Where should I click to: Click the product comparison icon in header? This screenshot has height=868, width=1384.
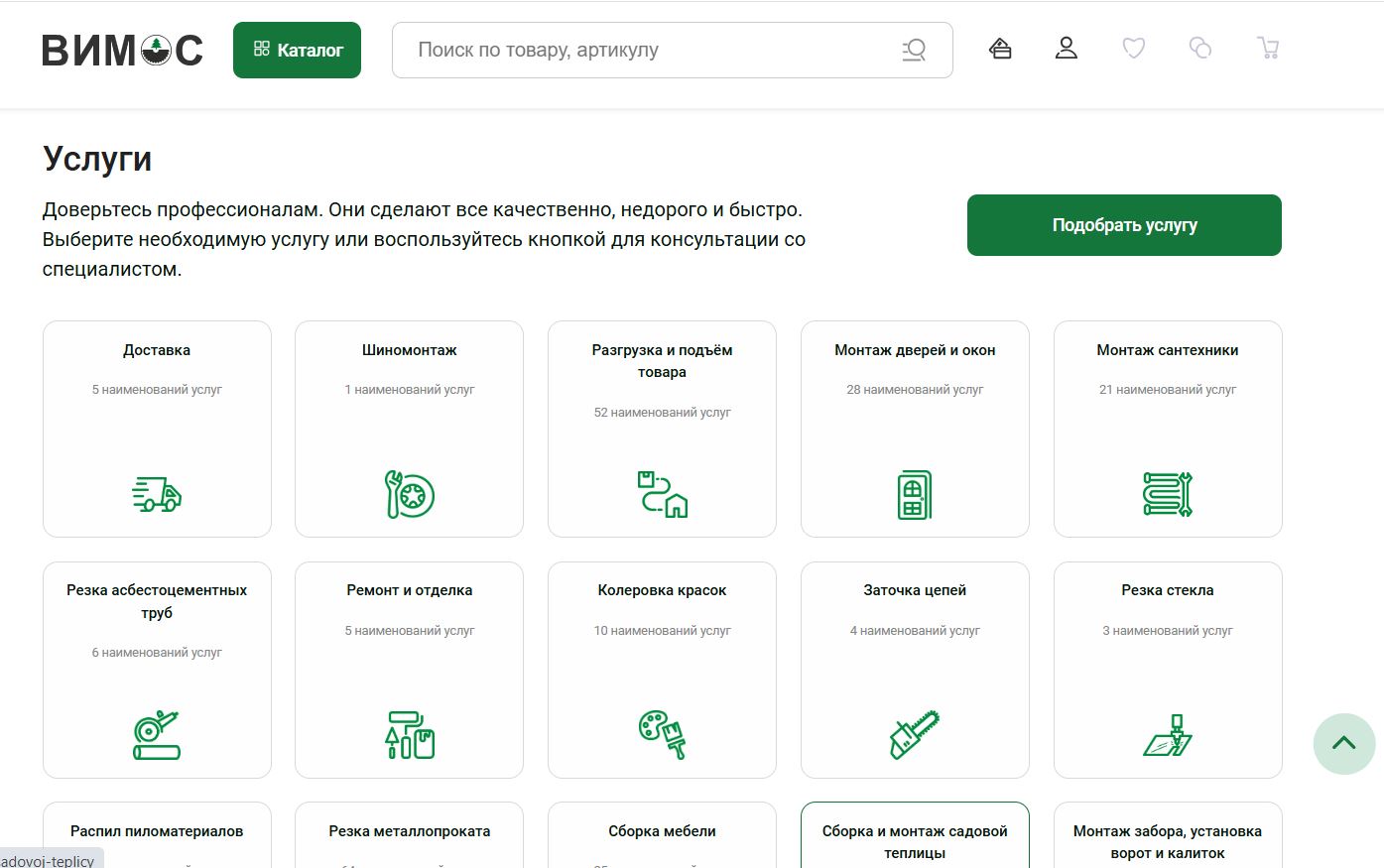1200,49
